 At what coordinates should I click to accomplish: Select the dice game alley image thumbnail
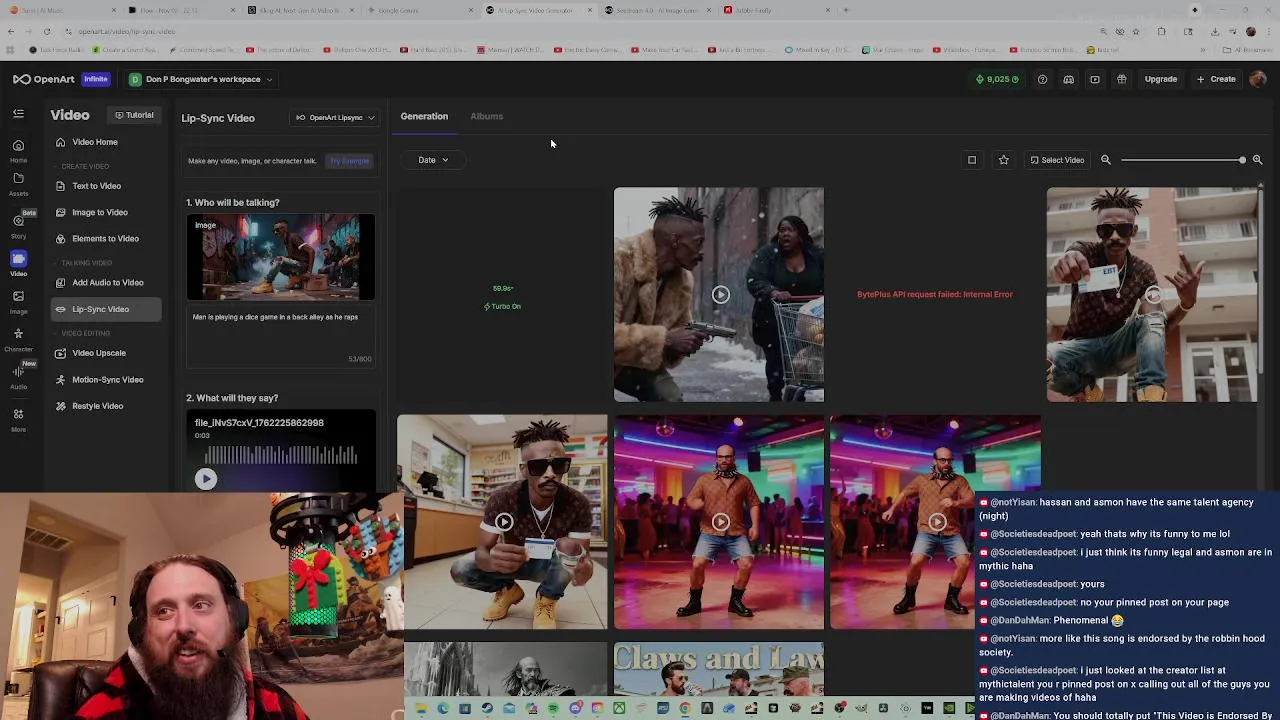(281, 257)
